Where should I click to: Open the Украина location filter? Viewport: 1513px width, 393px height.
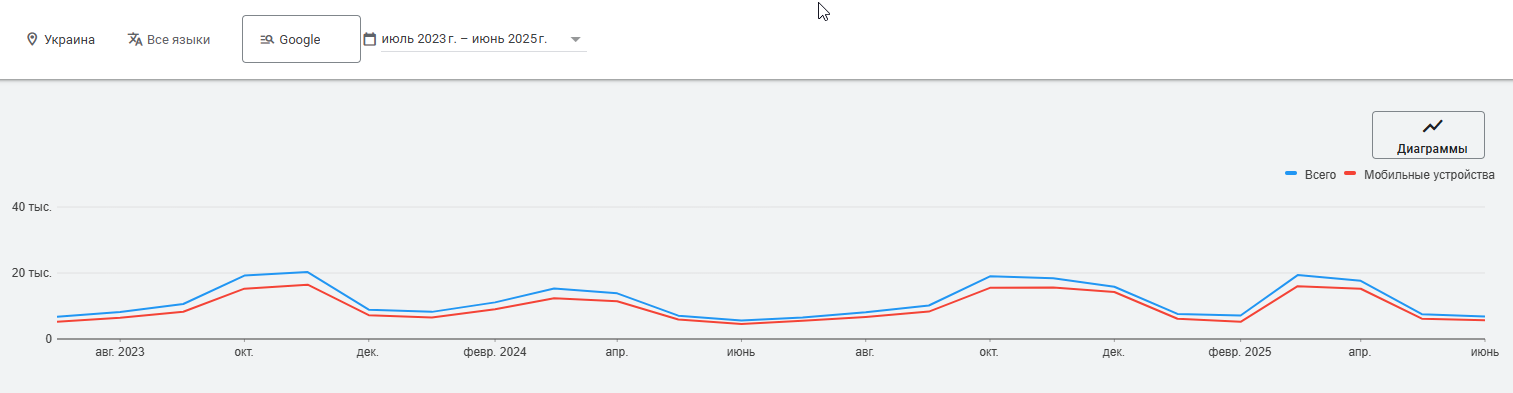point(61,40)
